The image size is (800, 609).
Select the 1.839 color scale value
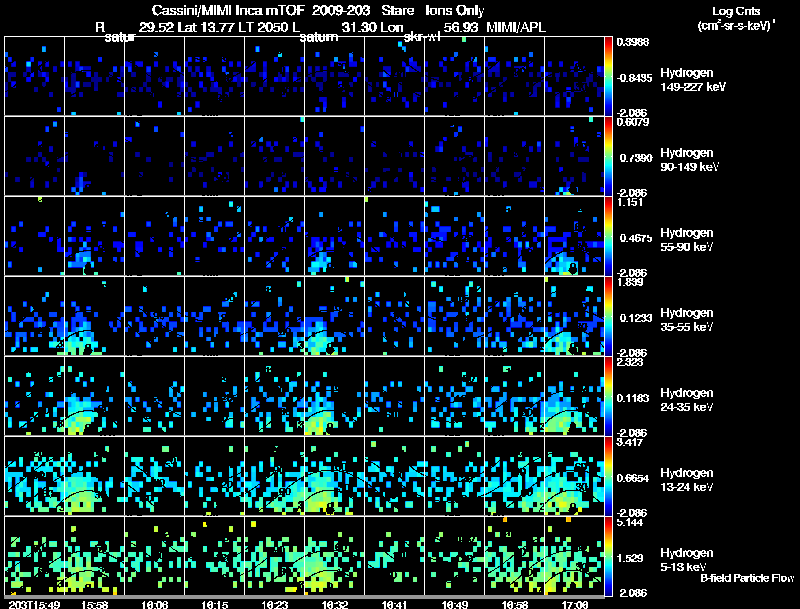630,282
